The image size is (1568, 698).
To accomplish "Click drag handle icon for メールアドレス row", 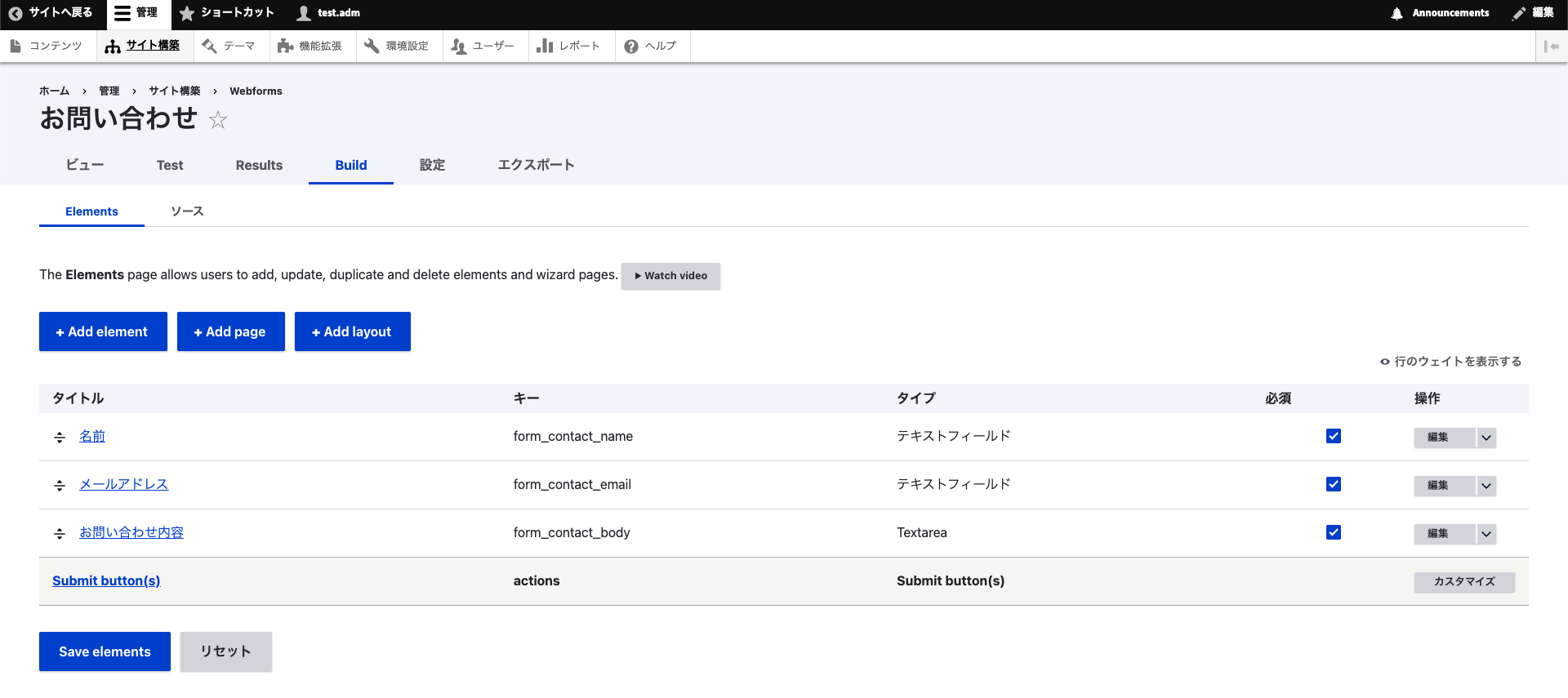I will [60, 486].
